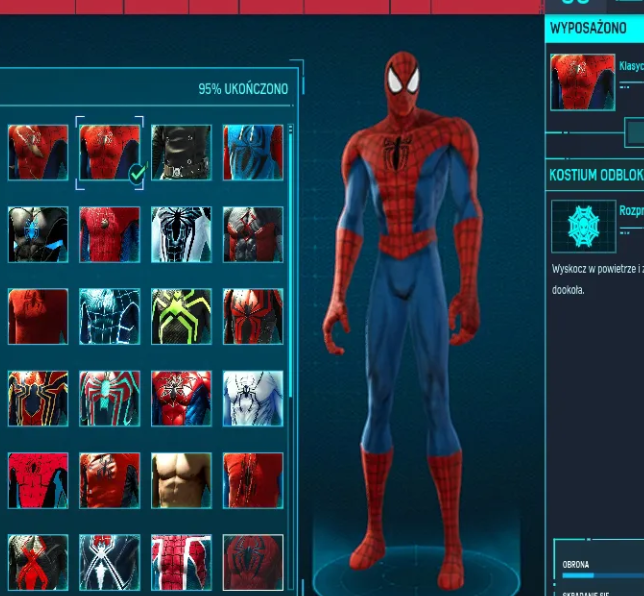Pick the blue hoodie Scarlet Spider suit
Image resolution: width=644 pixels, height=596 pixels.
pos(253,152)
